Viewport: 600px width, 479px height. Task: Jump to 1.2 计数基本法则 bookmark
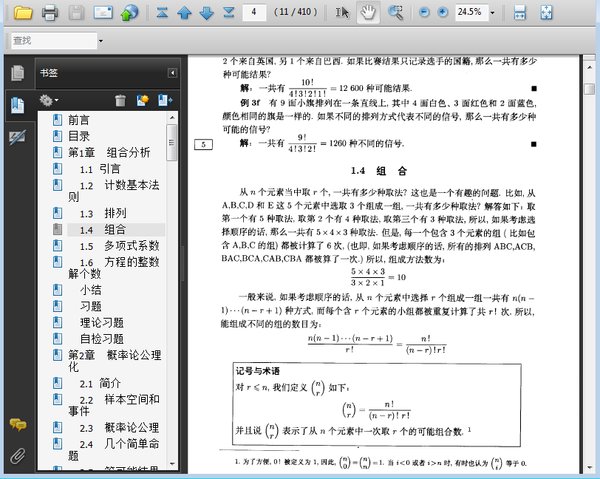tap(114, 191)
